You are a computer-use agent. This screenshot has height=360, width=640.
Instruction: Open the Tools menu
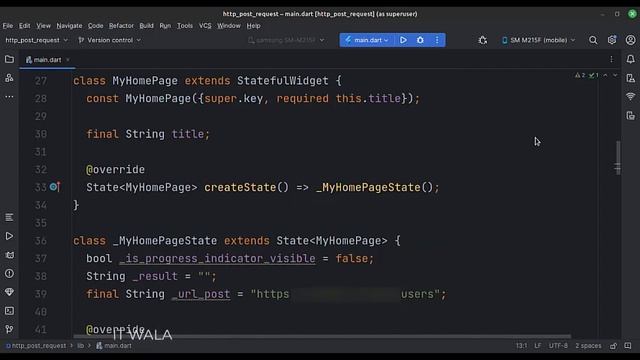tap(185, 26)
